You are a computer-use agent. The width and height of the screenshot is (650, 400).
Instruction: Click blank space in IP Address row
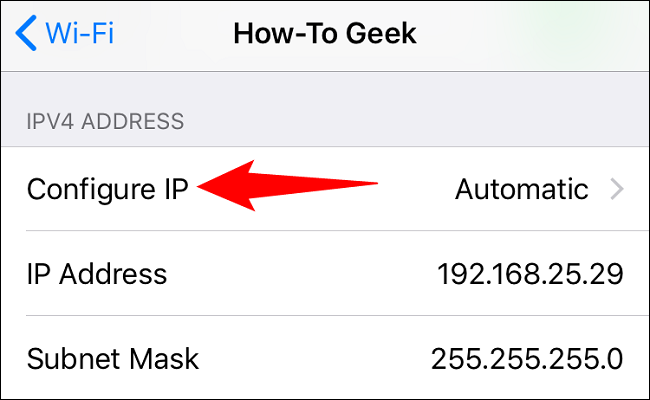pos(300,273)
